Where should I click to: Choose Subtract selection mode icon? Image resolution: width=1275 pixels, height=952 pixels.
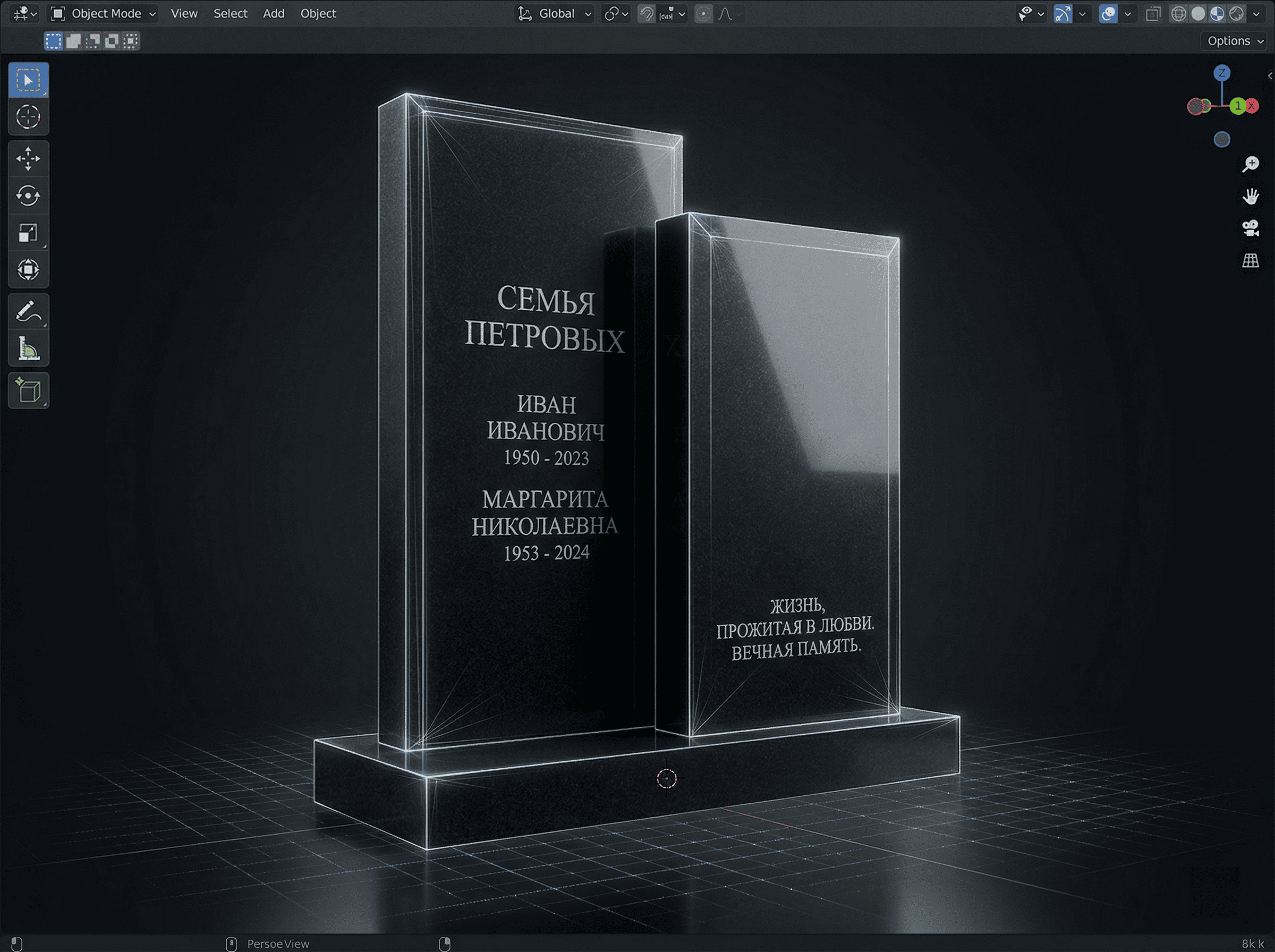[92, 41]
